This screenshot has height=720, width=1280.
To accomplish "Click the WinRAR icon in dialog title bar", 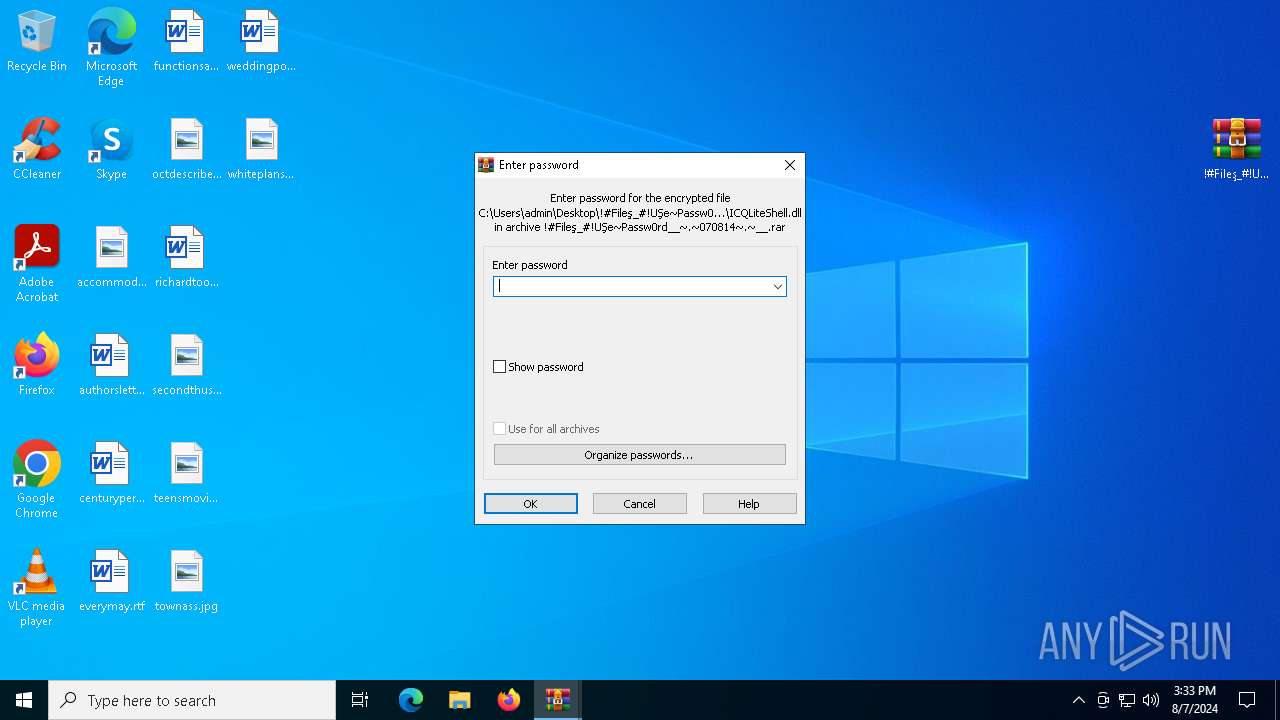I will [x=486, y=165].
